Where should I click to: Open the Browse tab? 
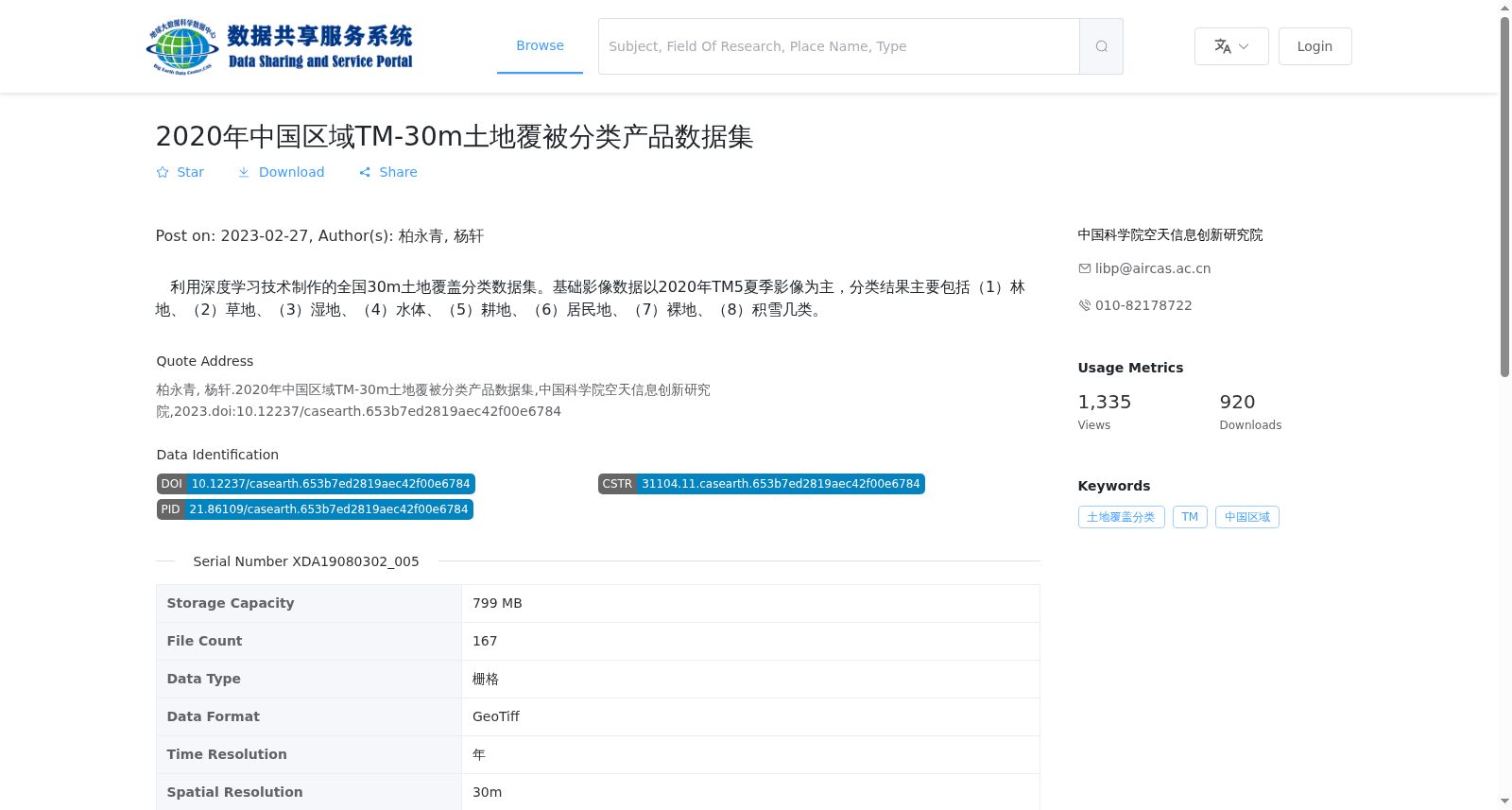point(540,45)
